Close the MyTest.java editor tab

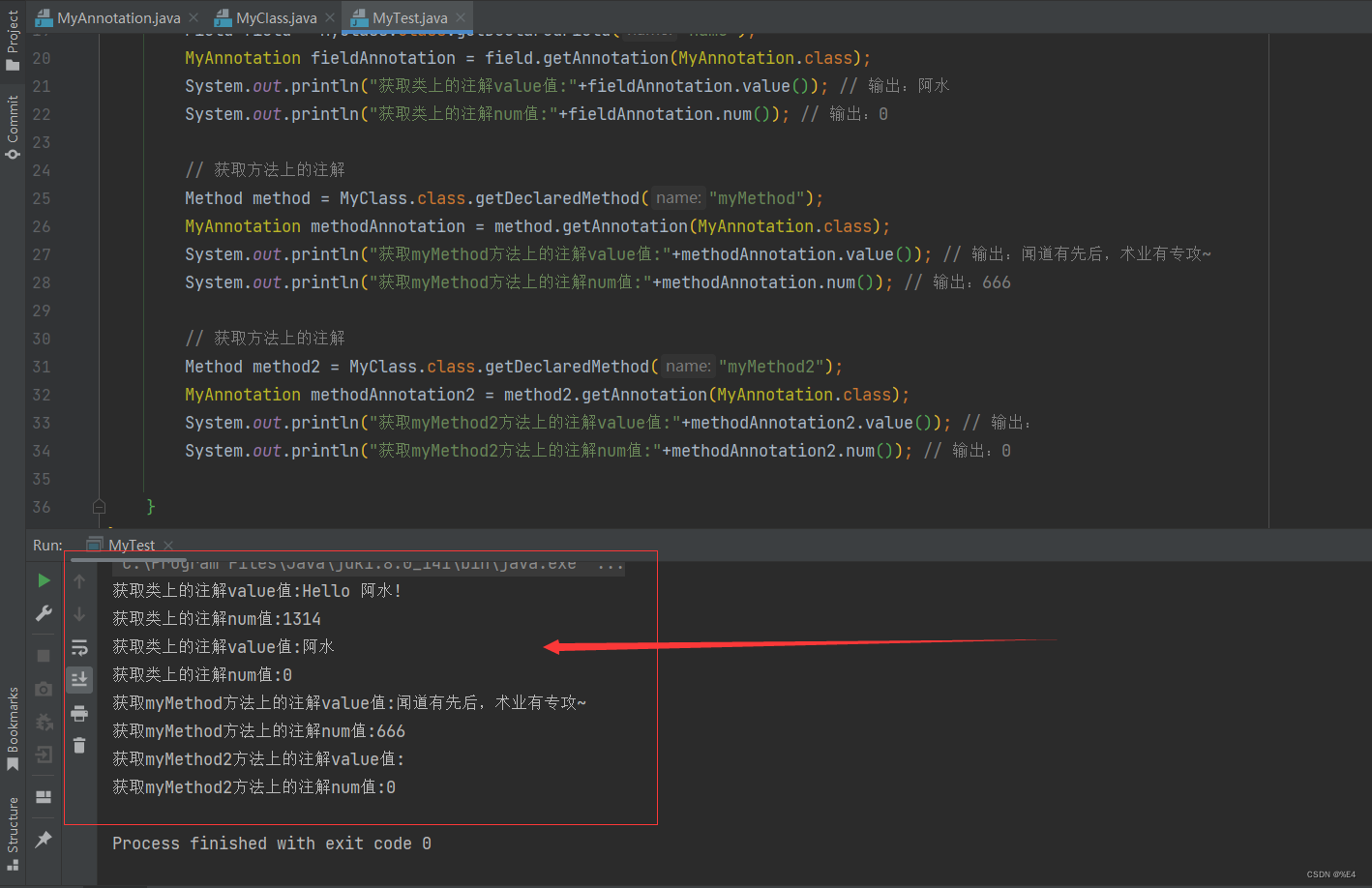pos(461,17)
